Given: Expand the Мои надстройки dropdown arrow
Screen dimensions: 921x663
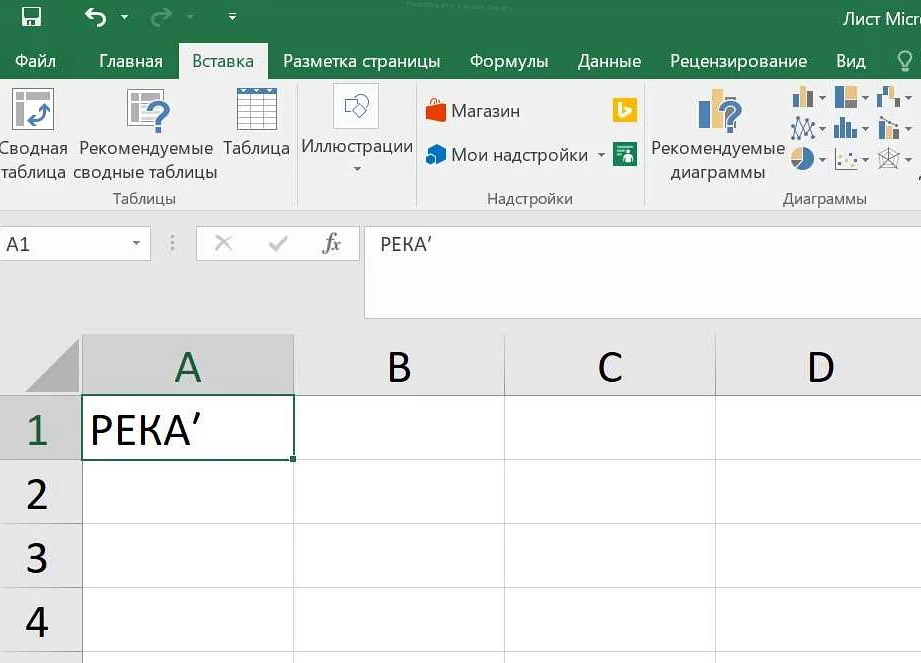Looking at the screenshot, I should click(602, 155).
